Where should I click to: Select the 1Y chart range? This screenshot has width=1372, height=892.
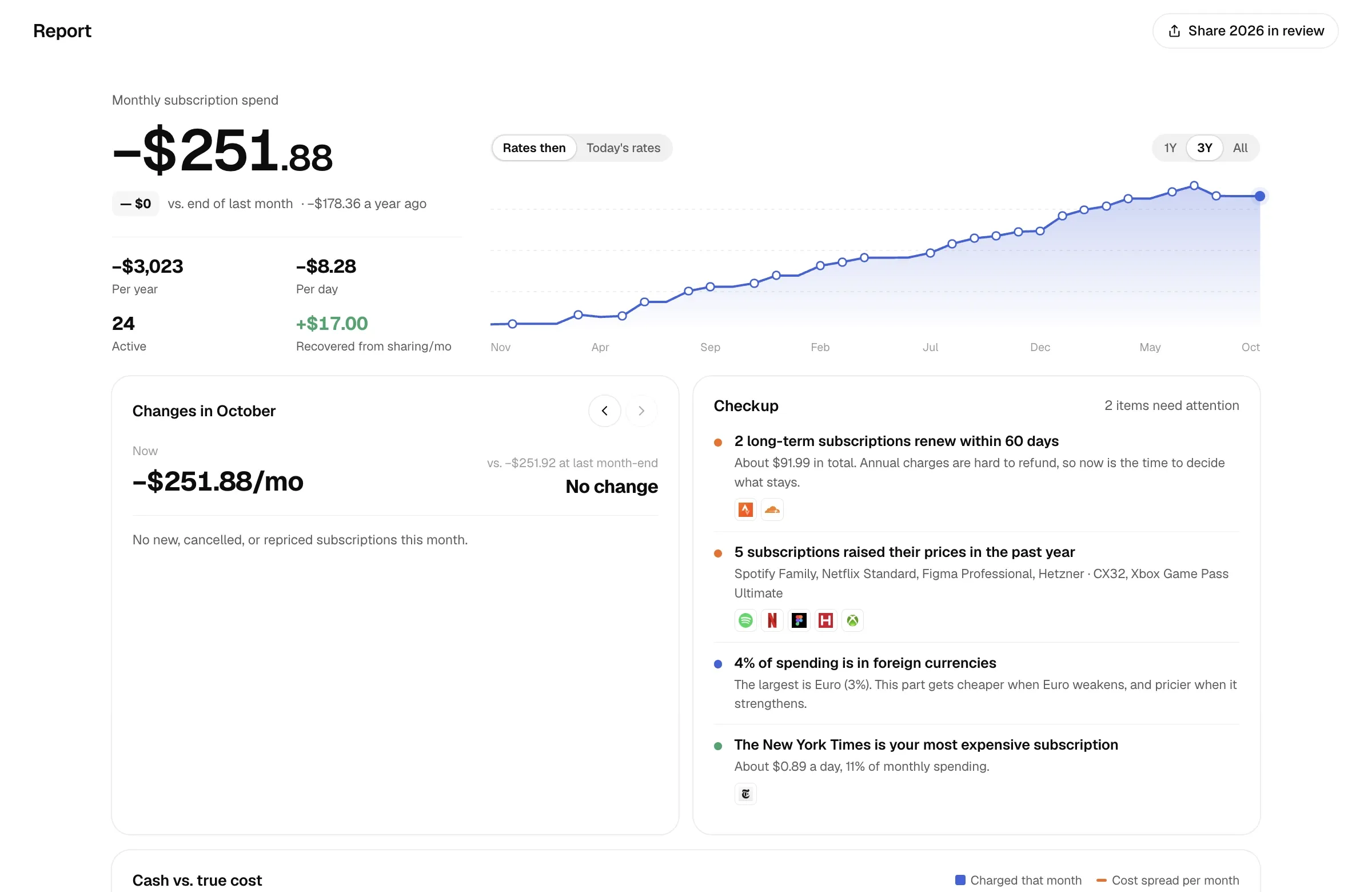click(1170, 148)
